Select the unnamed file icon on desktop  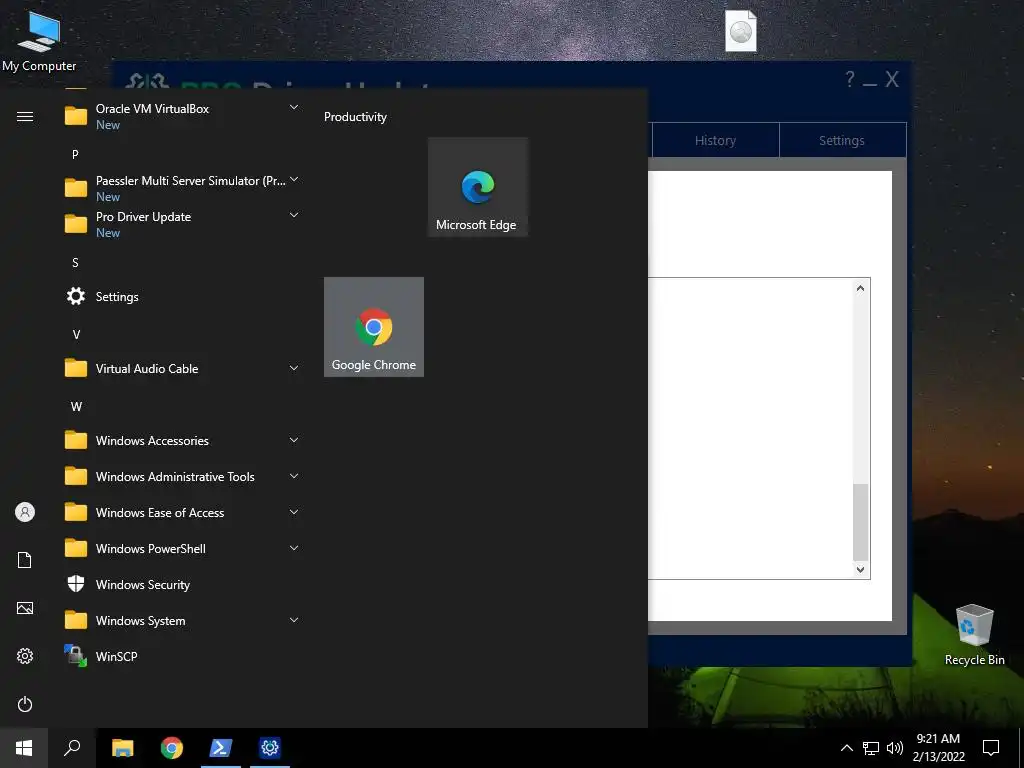pos(741,31)
